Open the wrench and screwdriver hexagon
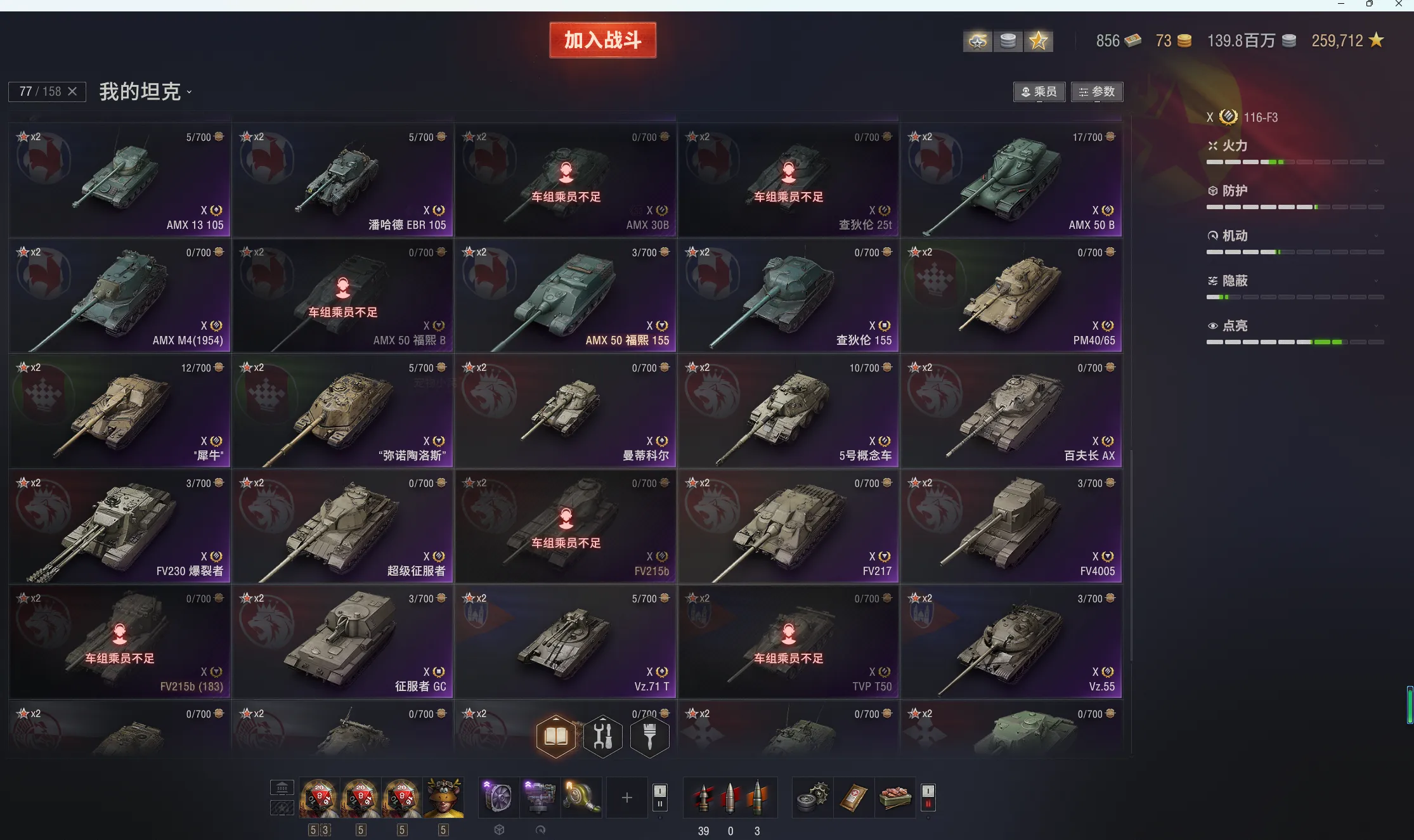The width and height of the screenshot is (1414, 840). 602,736
